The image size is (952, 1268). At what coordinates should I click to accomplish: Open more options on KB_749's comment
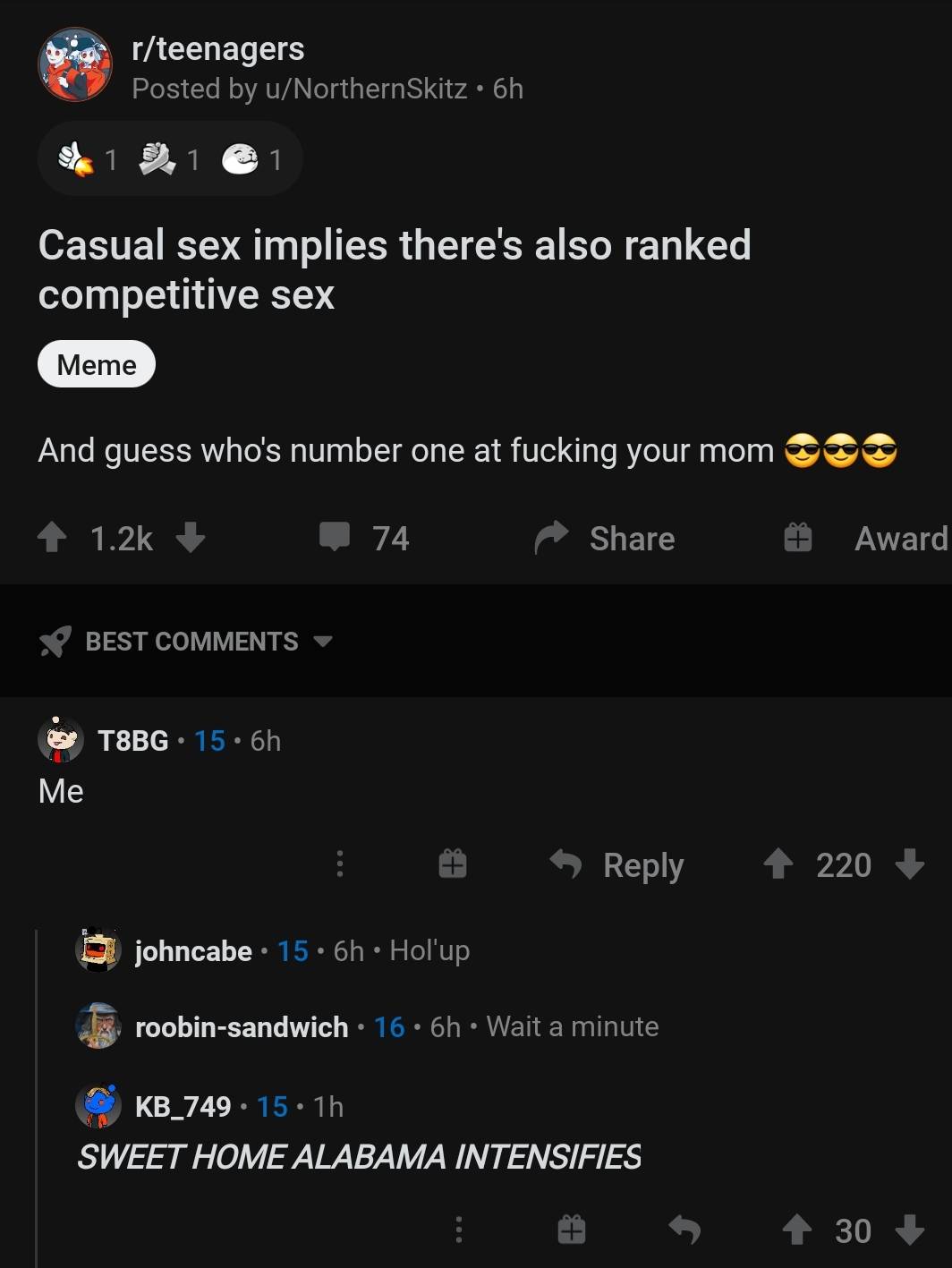pyautogui.click(x=459, y=1230)
